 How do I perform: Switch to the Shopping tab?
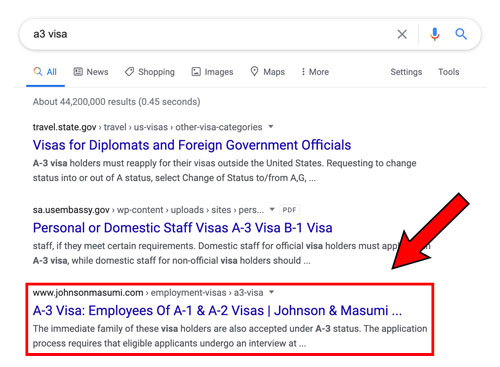pyautogui.click(x=150, y=72)
